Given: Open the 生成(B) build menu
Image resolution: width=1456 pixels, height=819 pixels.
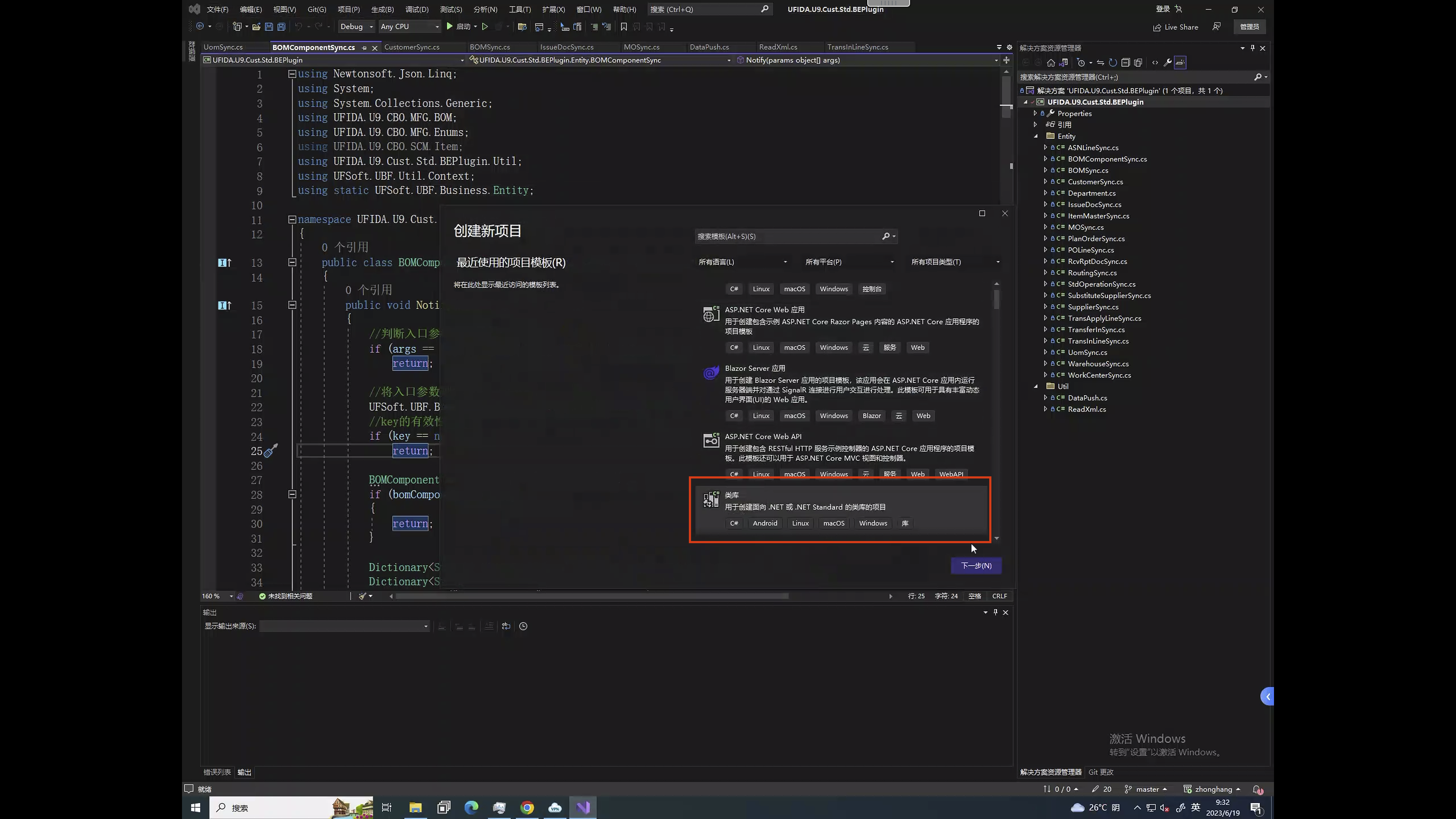Looking at the screenshot, I should coord(382,9).
